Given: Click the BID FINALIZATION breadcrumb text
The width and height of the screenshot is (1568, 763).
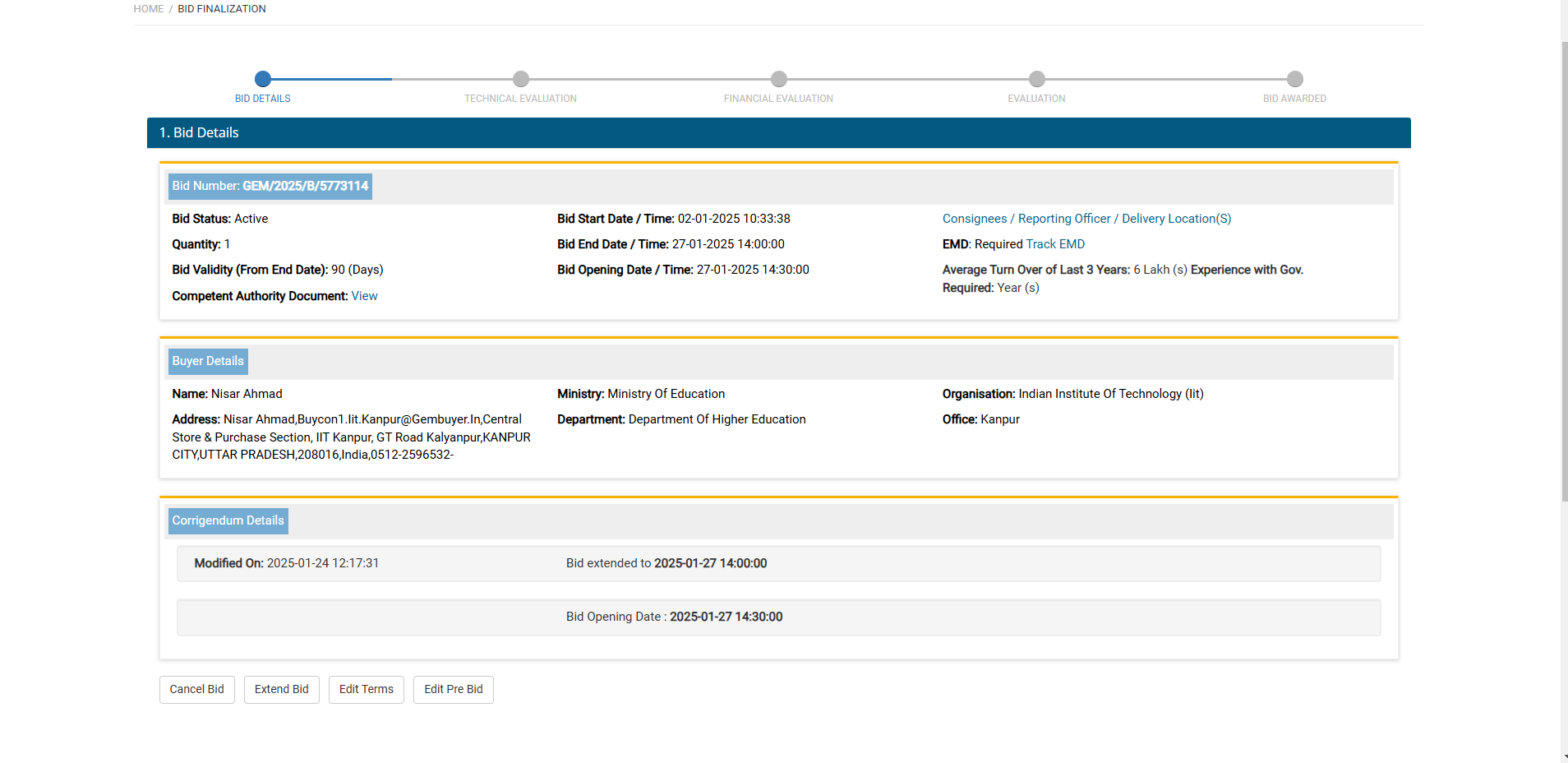Looking at the screenshot, I should [222, 9].
